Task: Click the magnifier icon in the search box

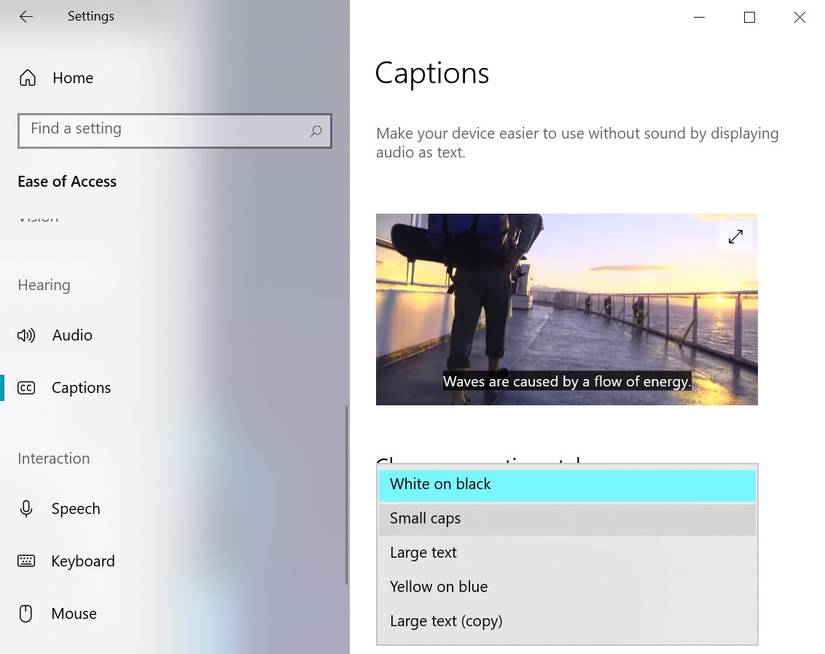Action: (x=314, y=131)
